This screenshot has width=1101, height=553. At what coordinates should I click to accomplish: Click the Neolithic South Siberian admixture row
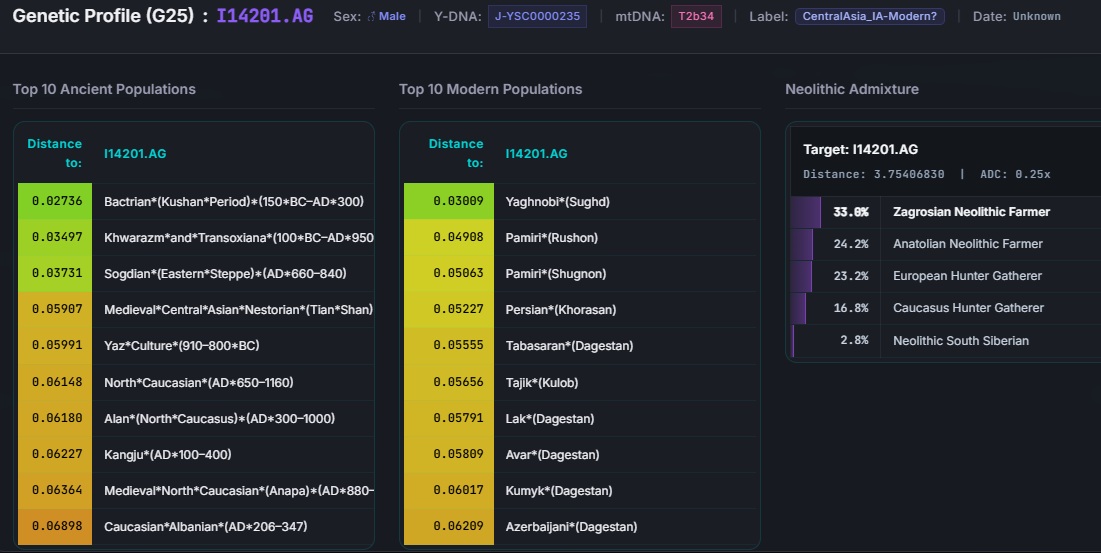point(945,340)
